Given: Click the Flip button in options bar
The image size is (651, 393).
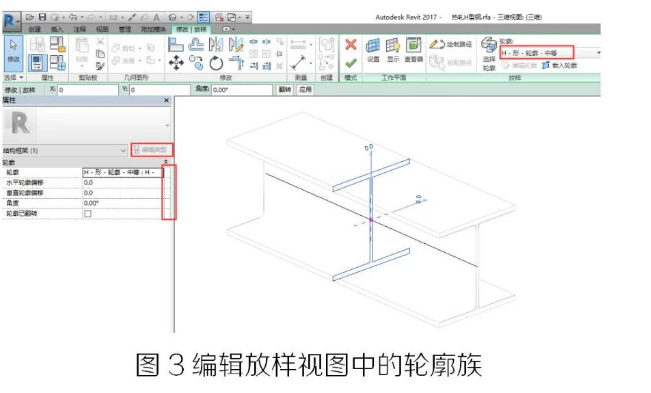Looking at the screenshot, I should click(x=285, y=89).
